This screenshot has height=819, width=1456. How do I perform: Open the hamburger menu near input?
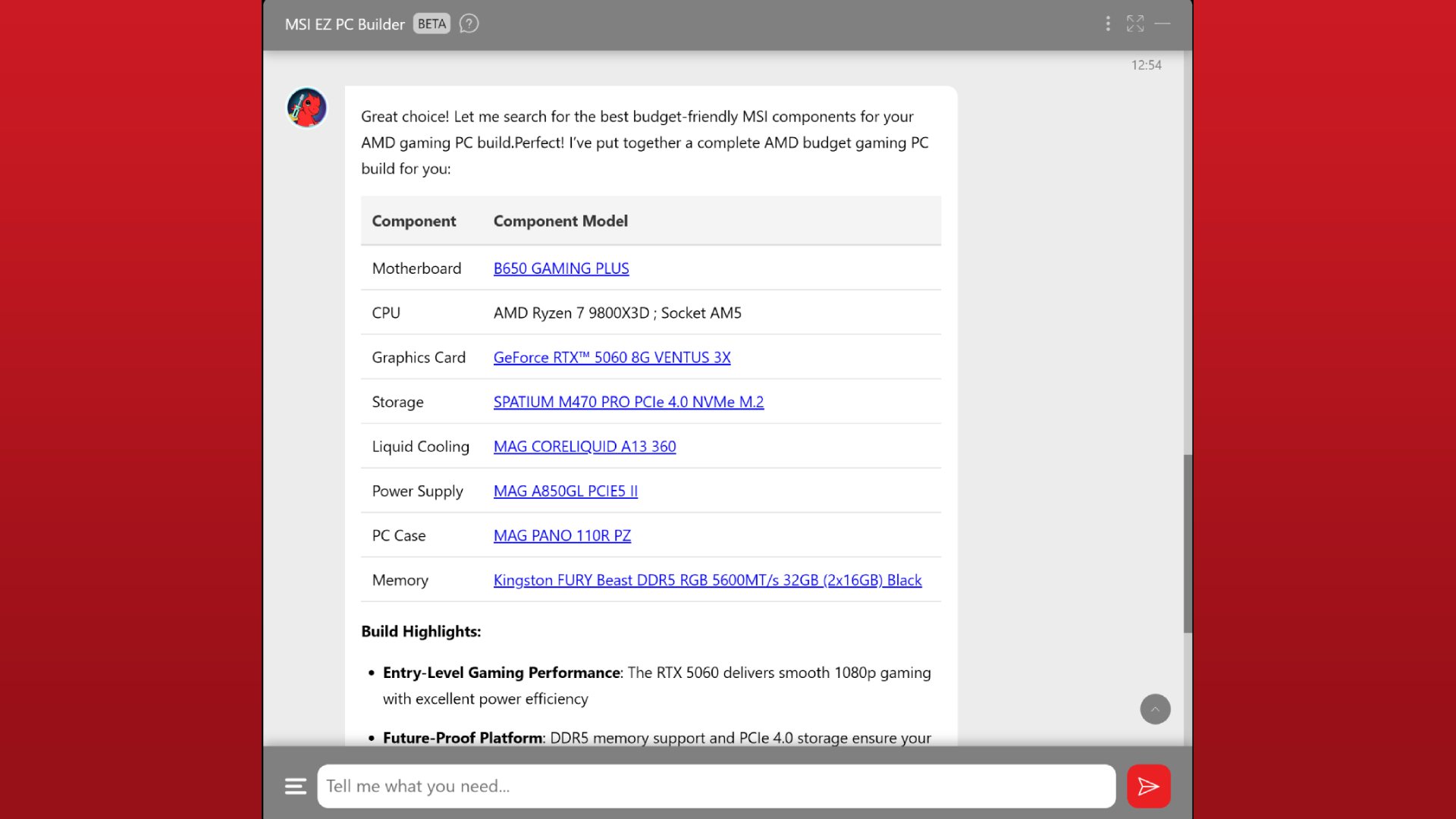click(296, 786)
